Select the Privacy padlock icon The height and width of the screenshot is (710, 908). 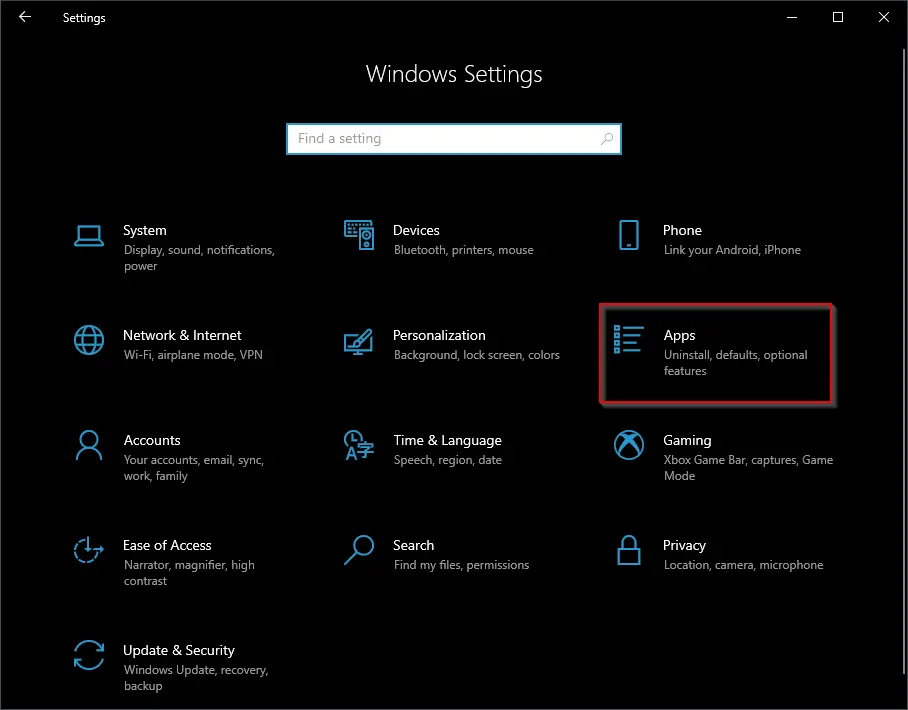tap(628, 550)
